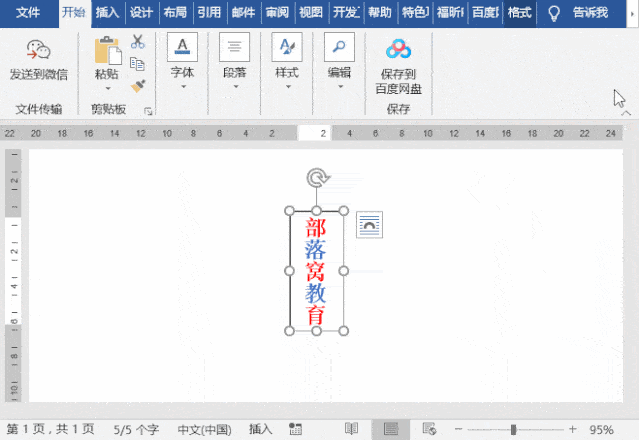Open the 开发 ribbon tab
Viewport: 639px width, 440px height.
tap(346, 13)
